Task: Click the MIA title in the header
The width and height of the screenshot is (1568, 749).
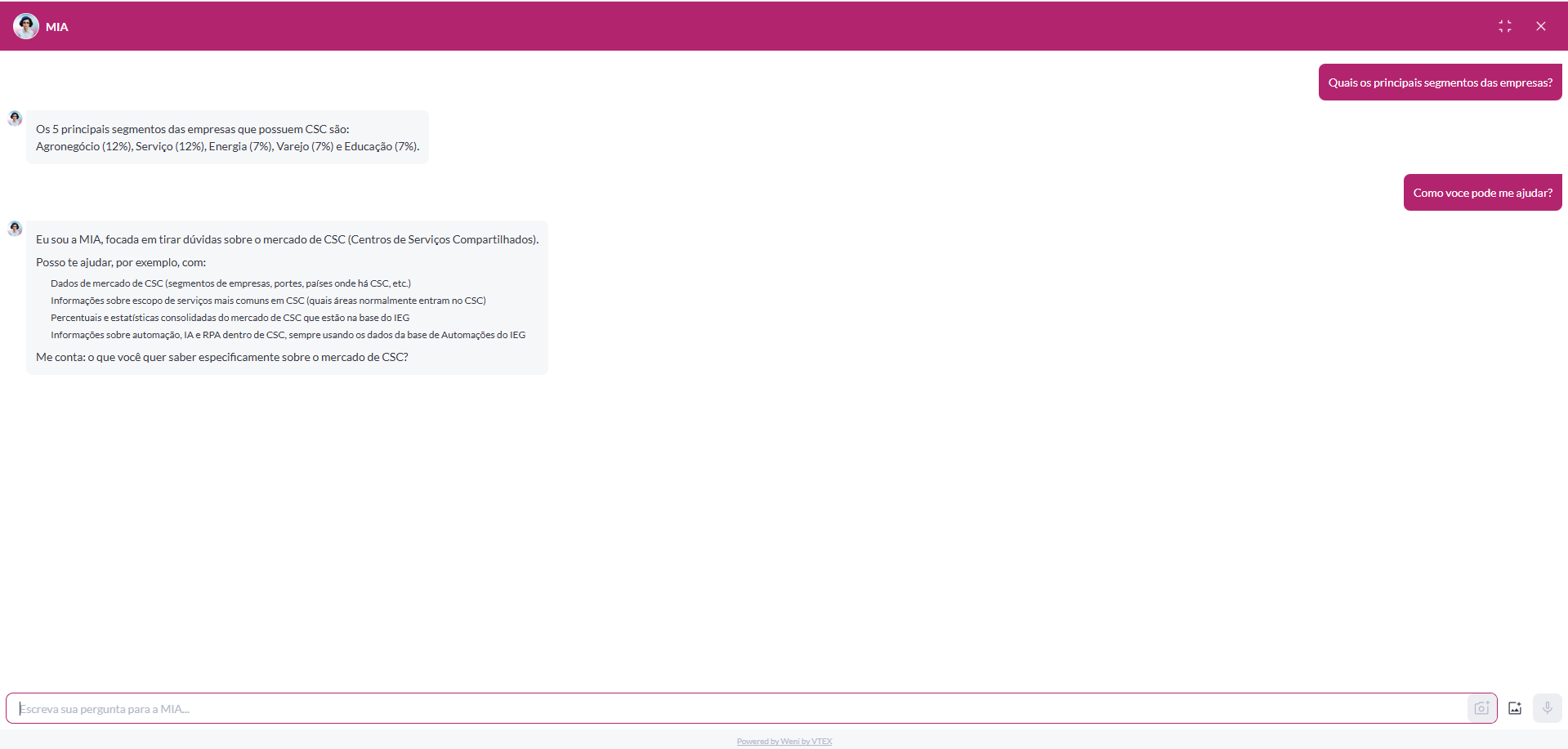Action: (57, 27)
